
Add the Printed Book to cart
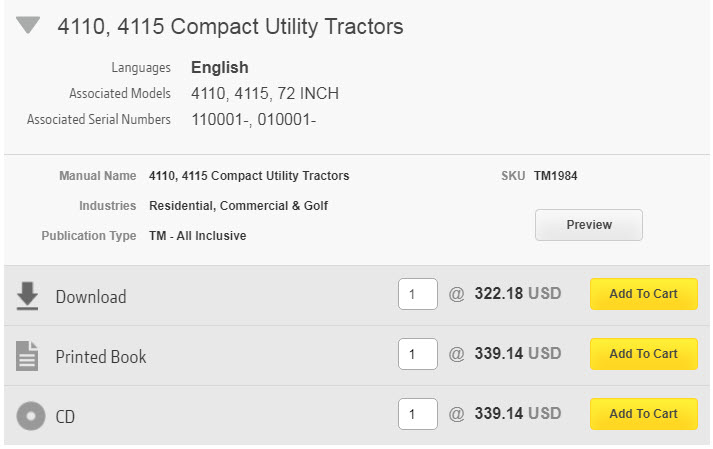pos(643,354)
